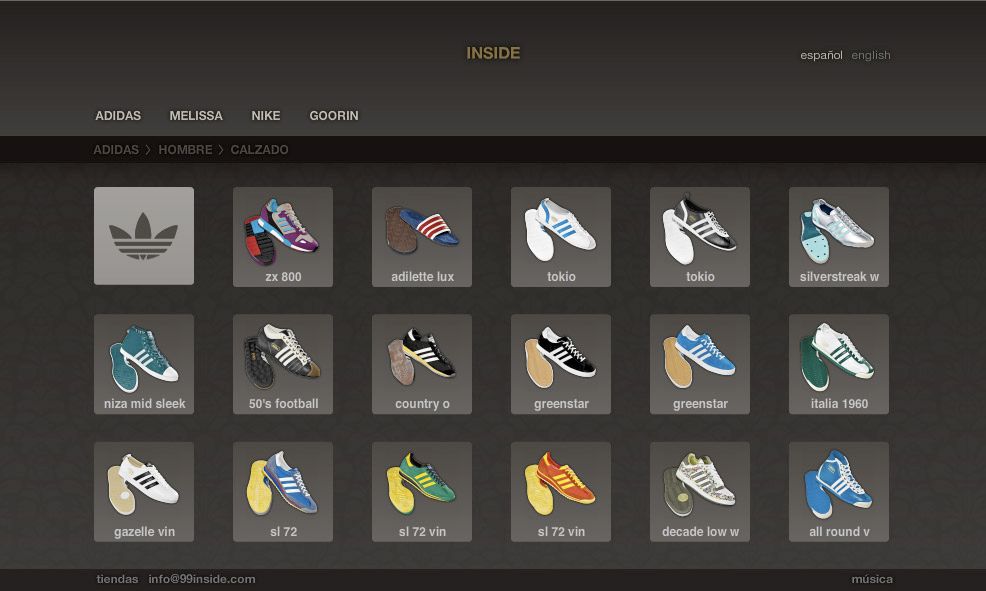Open the zx 800 sneaker tile
Viewport: 986px width, 591px height.
click(283, 236)
